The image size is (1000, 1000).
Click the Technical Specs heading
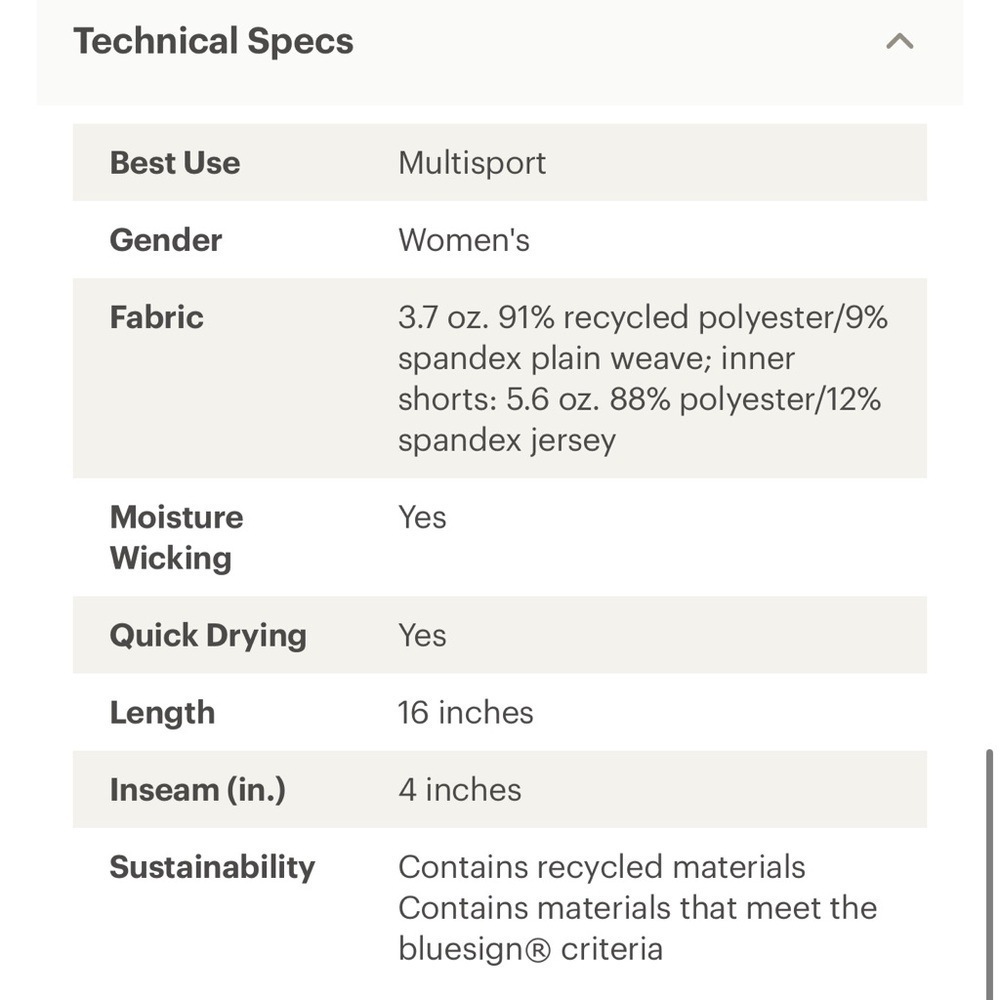point(213,41)
